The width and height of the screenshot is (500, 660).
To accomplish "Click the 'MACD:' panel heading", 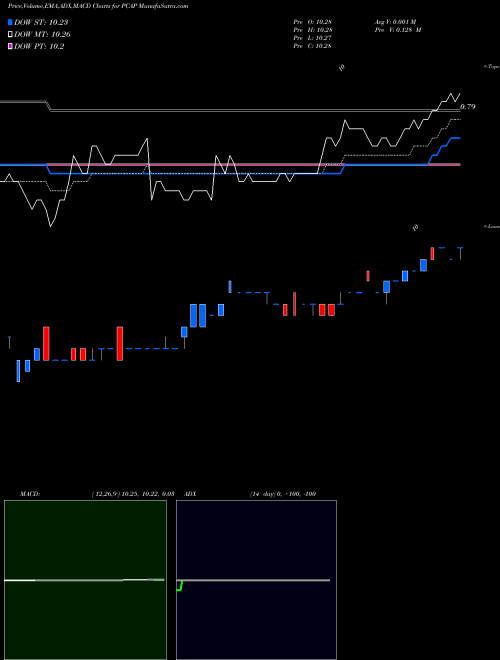I will click(30, 494).
